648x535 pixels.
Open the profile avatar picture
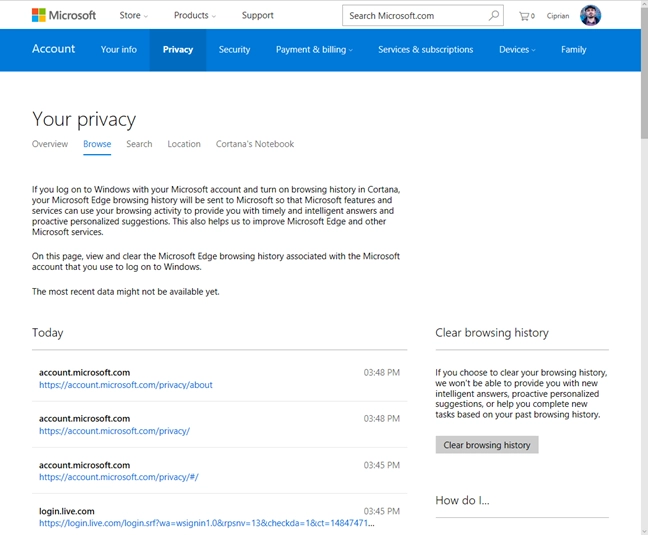click(x=590, y=16)
